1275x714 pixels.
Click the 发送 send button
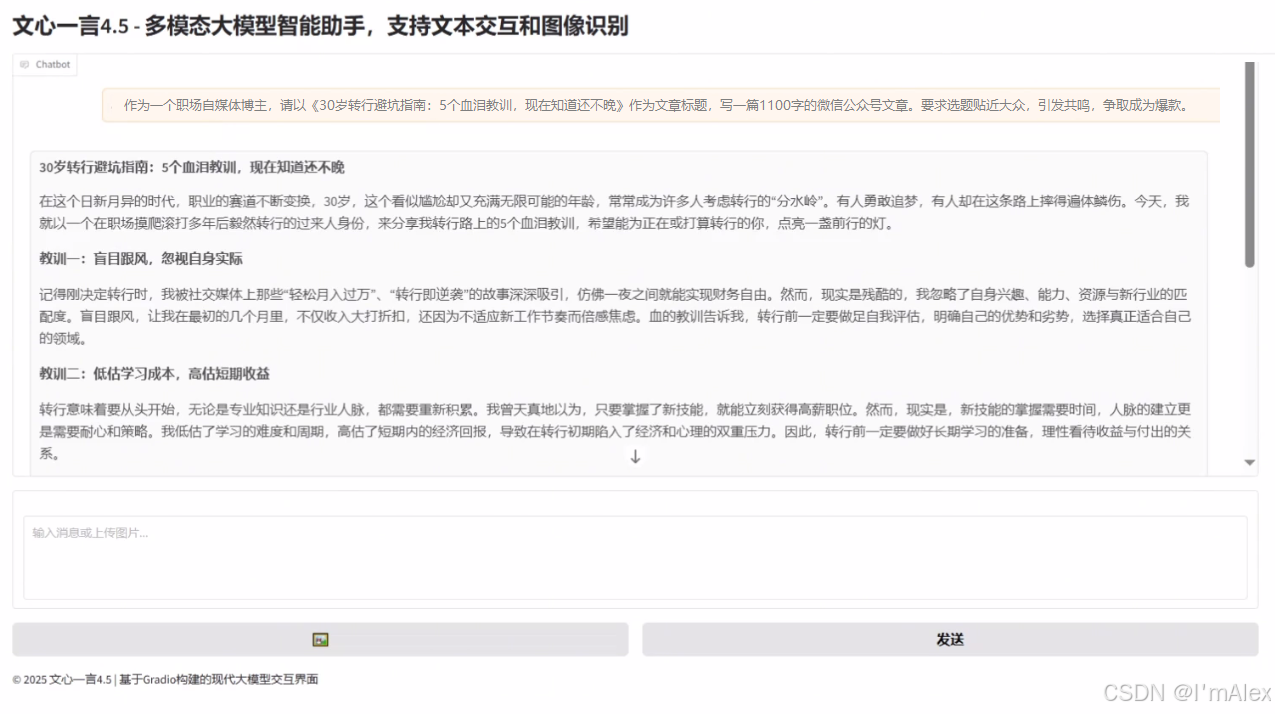pos(950,639)
